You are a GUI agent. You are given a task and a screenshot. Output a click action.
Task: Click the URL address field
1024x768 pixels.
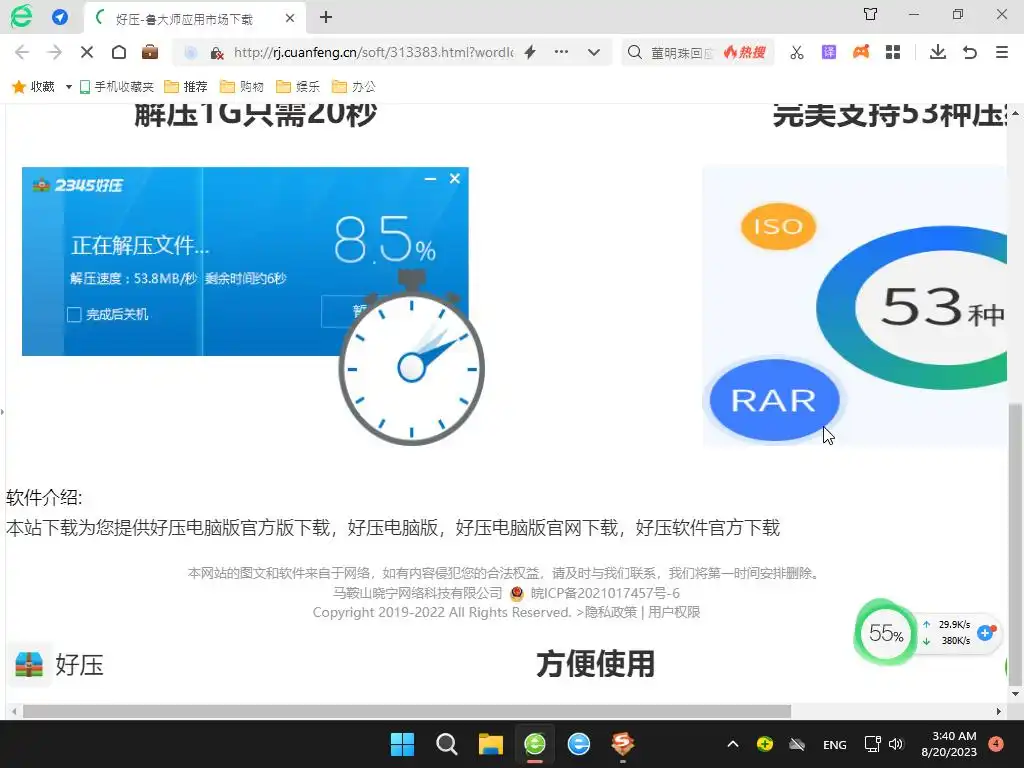373,52
